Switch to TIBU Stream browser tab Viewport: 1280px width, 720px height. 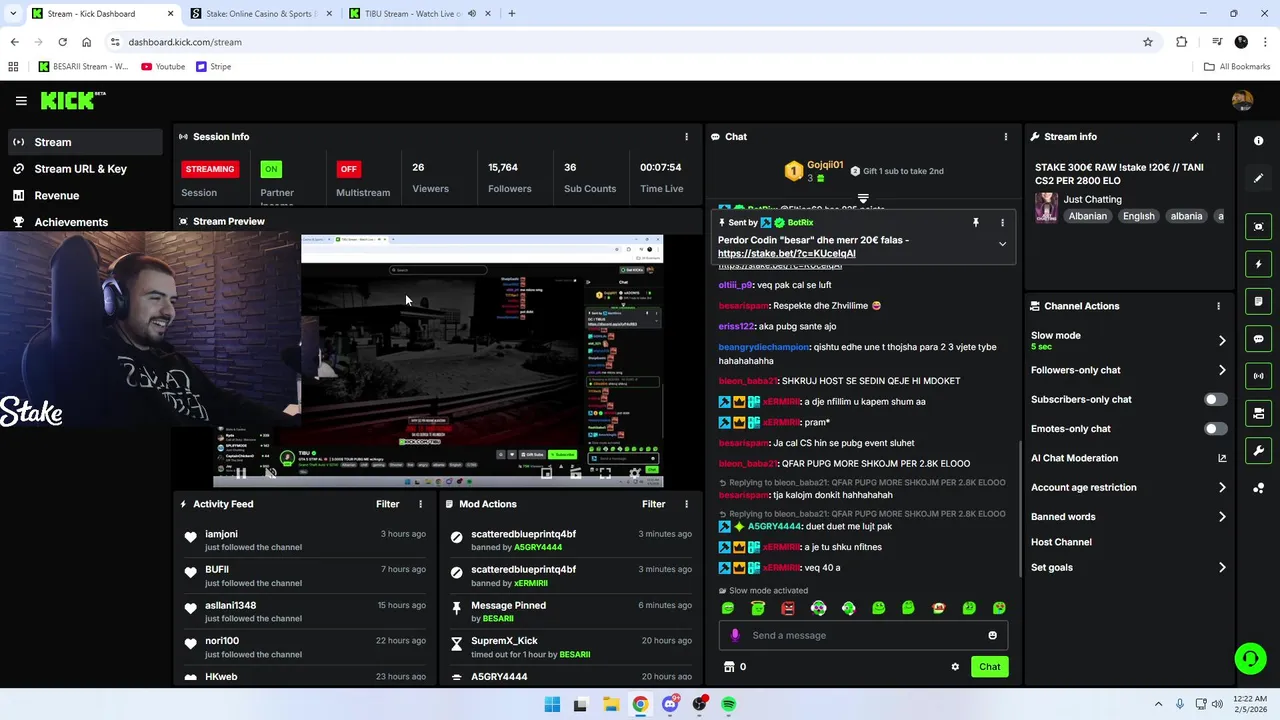click(413, 14)
